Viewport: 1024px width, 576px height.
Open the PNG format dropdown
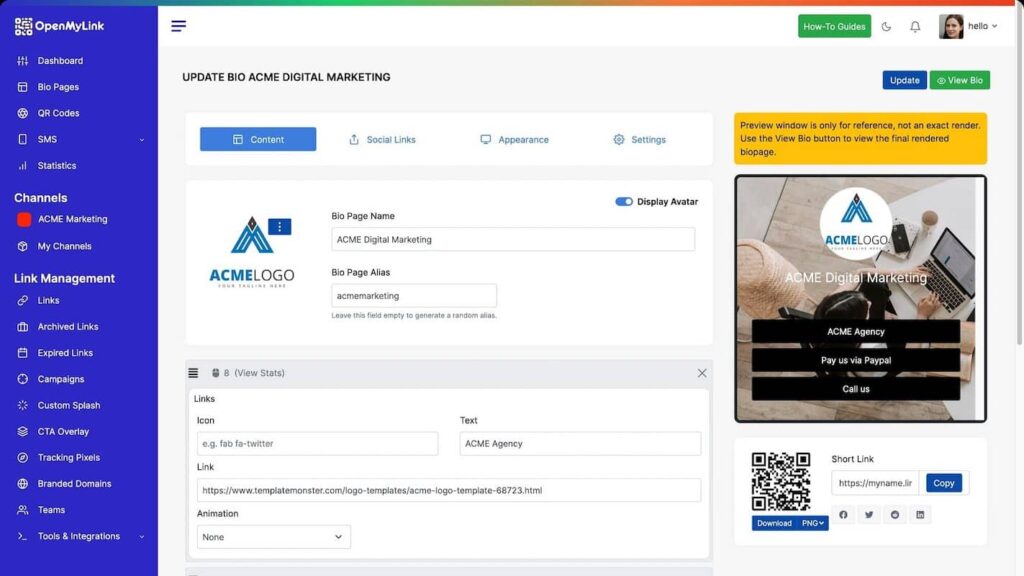pos(814,523)
